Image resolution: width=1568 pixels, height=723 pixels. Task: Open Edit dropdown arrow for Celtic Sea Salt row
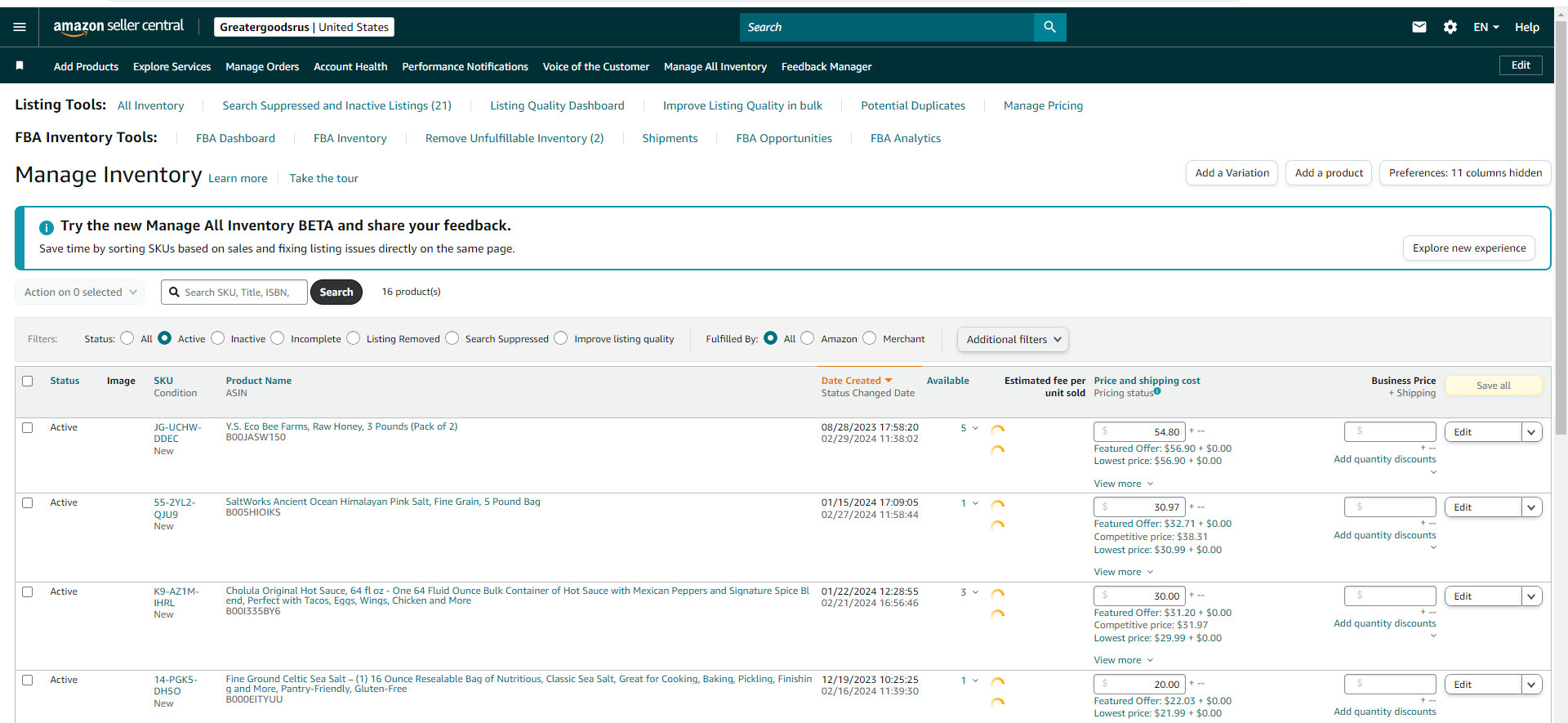pos(1531,685)
